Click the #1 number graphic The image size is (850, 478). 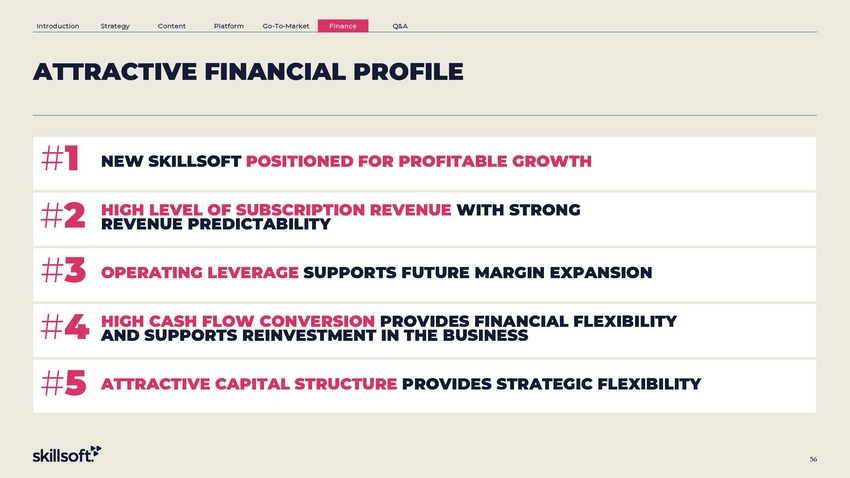(60, 158)
